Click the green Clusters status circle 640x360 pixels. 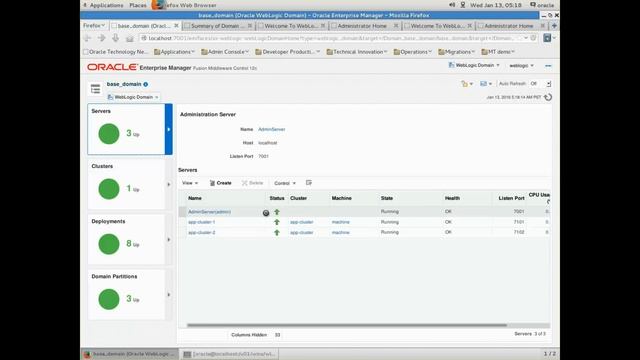(x=109, y=189)
